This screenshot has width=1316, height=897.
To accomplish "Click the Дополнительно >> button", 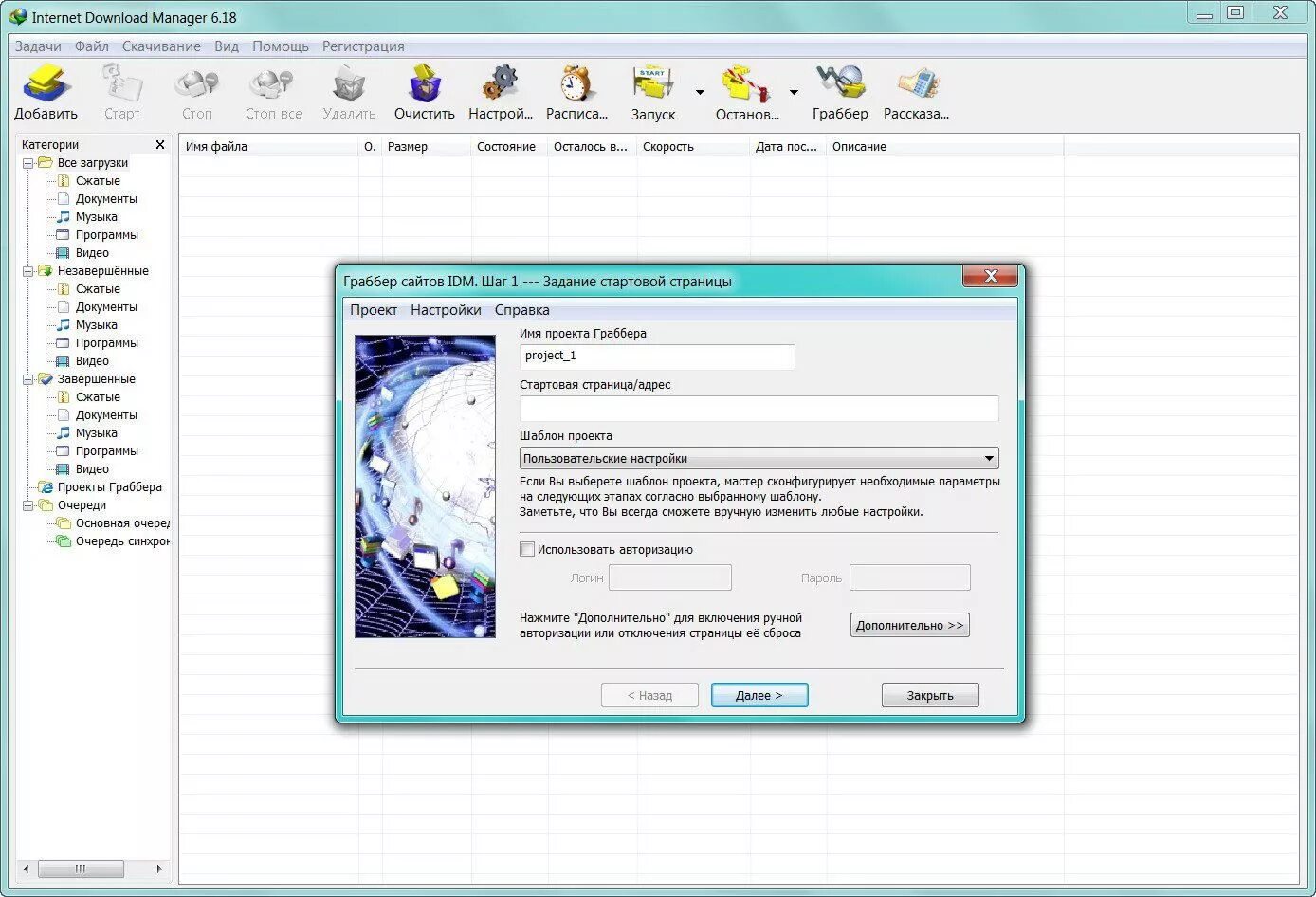I will [x=910, y=625].
